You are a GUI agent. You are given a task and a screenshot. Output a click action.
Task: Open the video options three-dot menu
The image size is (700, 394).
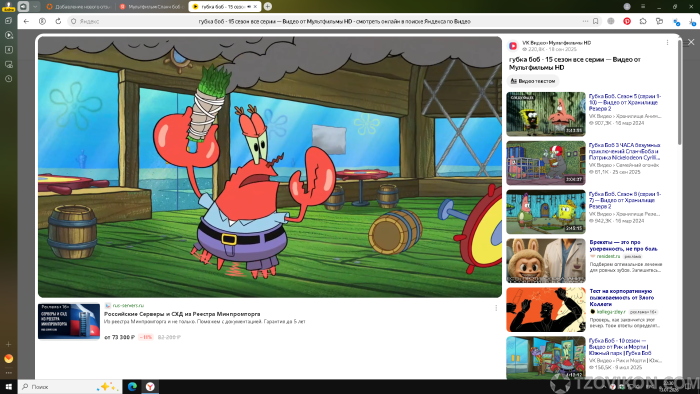click(667, 42)
